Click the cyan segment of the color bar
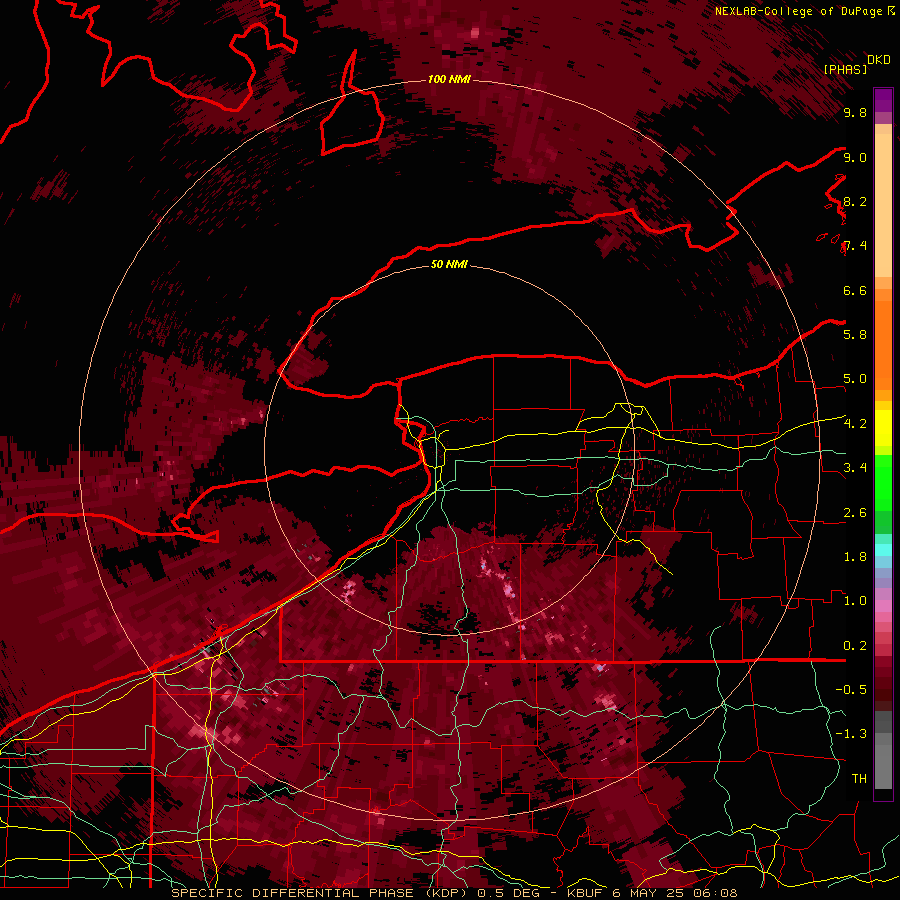Viewport: 900px width, 900px height. (883, 549)
